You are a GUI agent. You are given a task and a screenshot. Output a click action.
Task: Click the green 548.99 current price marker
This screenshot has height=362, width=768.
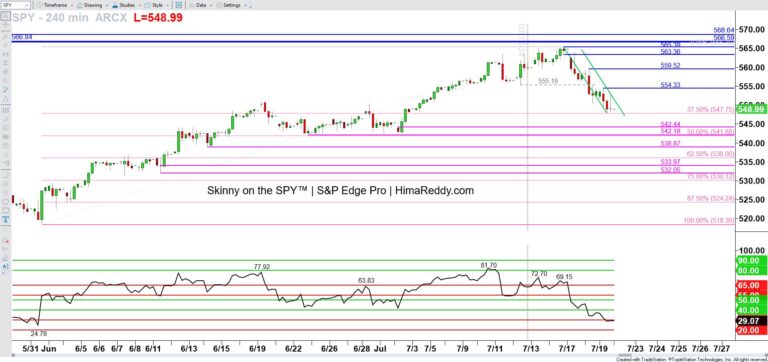pos(752,109)
